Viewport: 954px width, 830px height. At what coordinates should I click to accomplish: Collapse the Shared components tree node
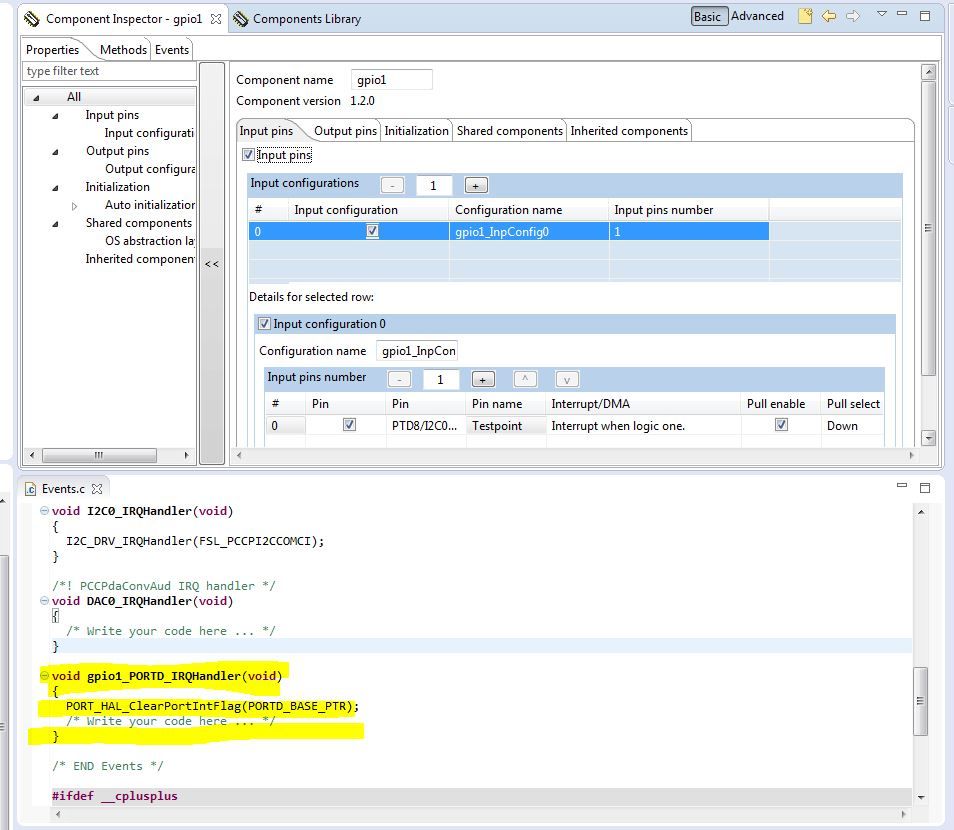[x=56, y=223]
